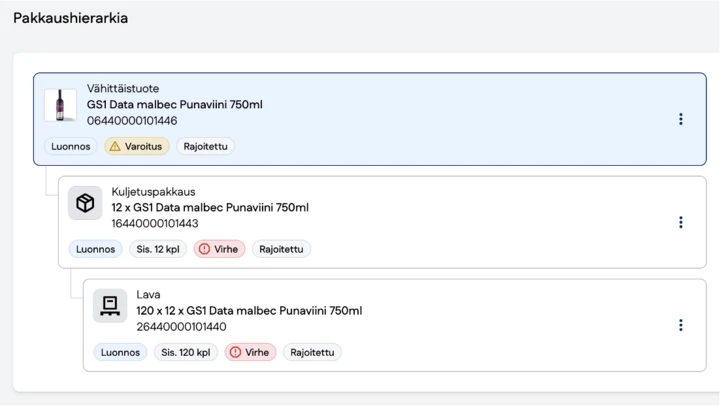
Task: Click the Sis. 12 kpl tag
Action: click(x=158, y=249)
